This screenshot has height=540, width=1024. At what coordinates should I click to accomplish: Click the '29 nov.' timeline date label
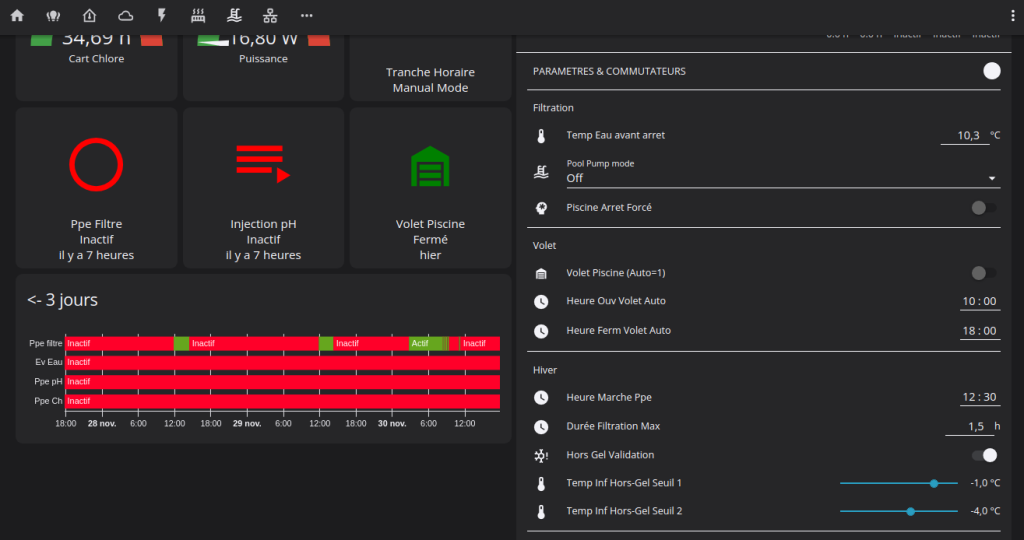[x=247, y=424]
